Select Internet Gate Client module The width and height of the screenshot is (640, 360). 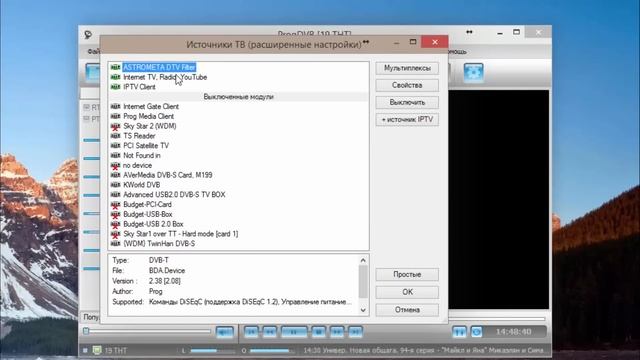[151, 107]
